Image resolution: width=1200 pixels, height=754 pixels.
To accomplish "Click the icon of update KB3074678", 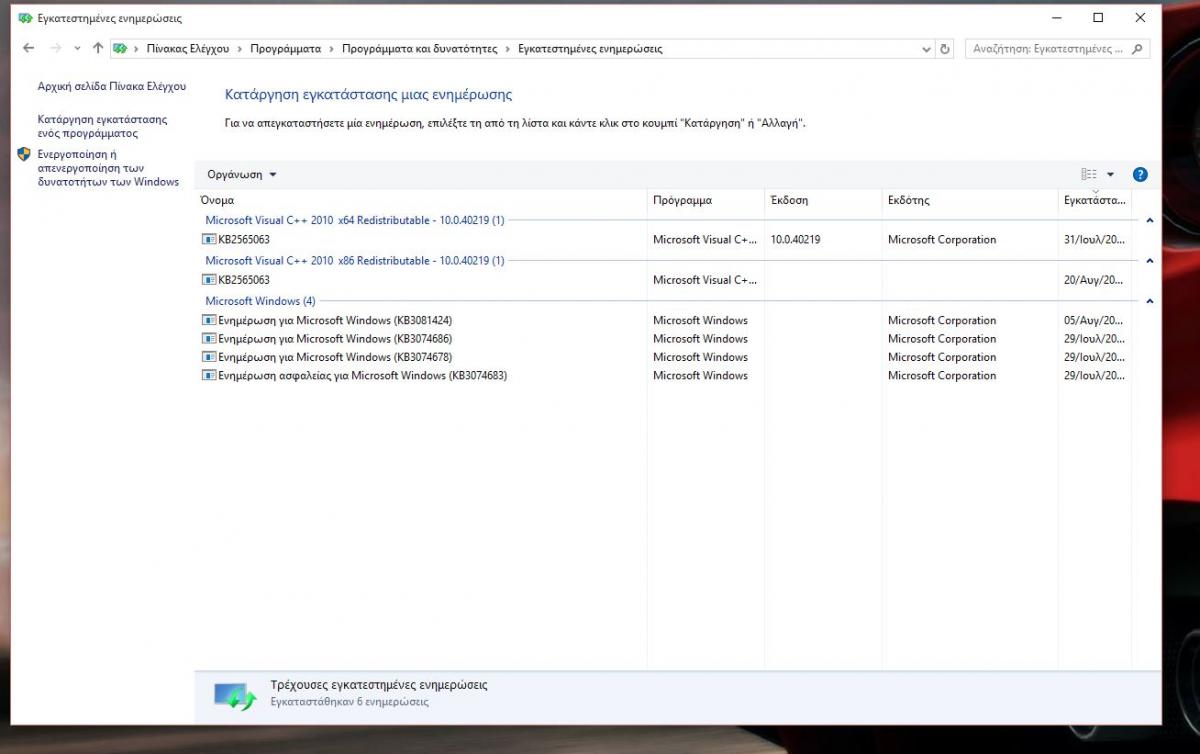I will pos(209,357).
